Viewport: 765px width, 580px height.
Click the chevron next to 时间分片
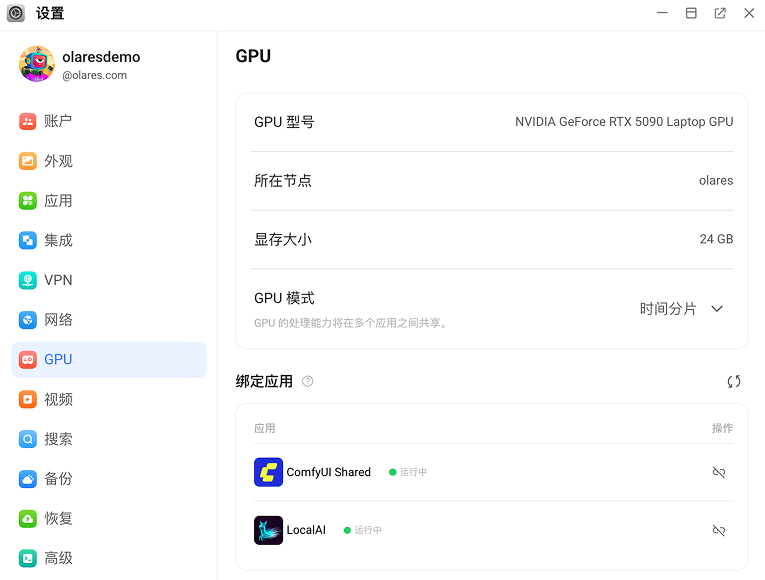point(717,309)
